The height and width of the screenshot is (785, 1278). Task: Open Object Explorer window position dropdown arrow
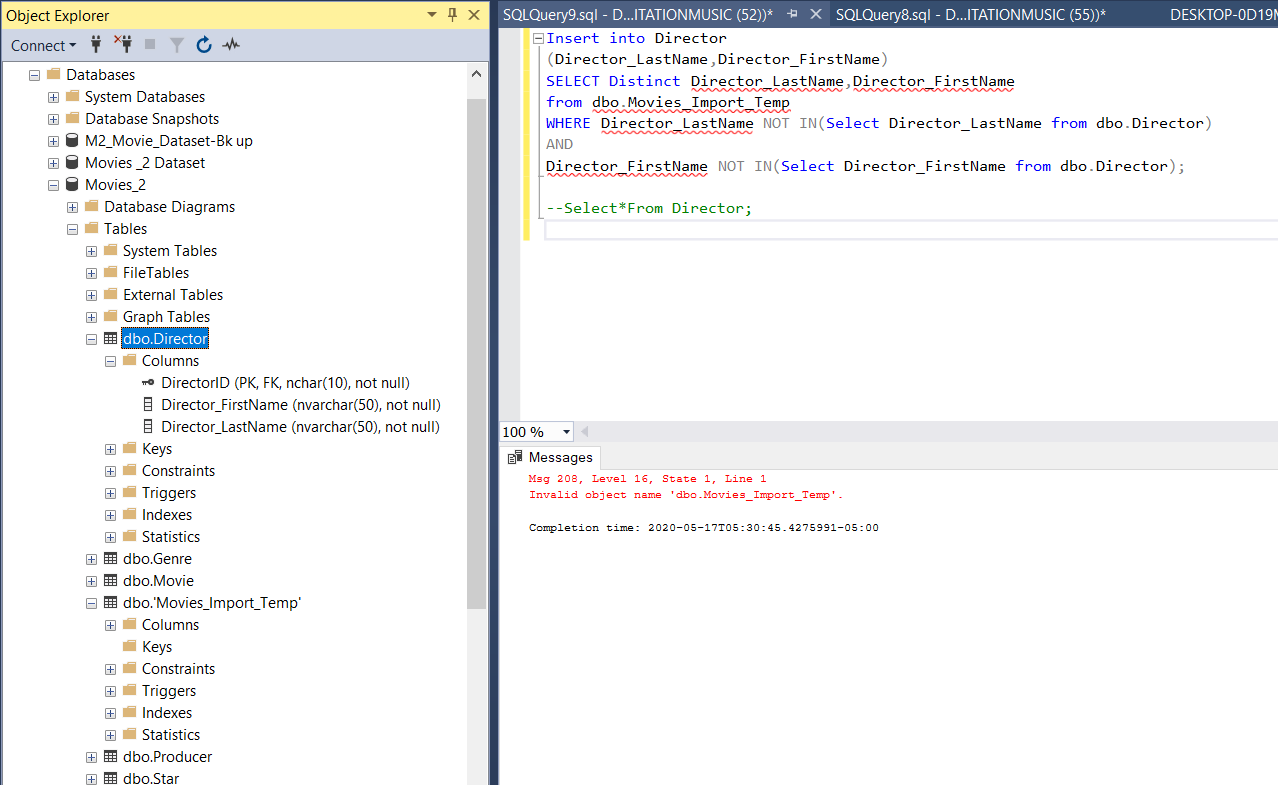tap(432, 15)
